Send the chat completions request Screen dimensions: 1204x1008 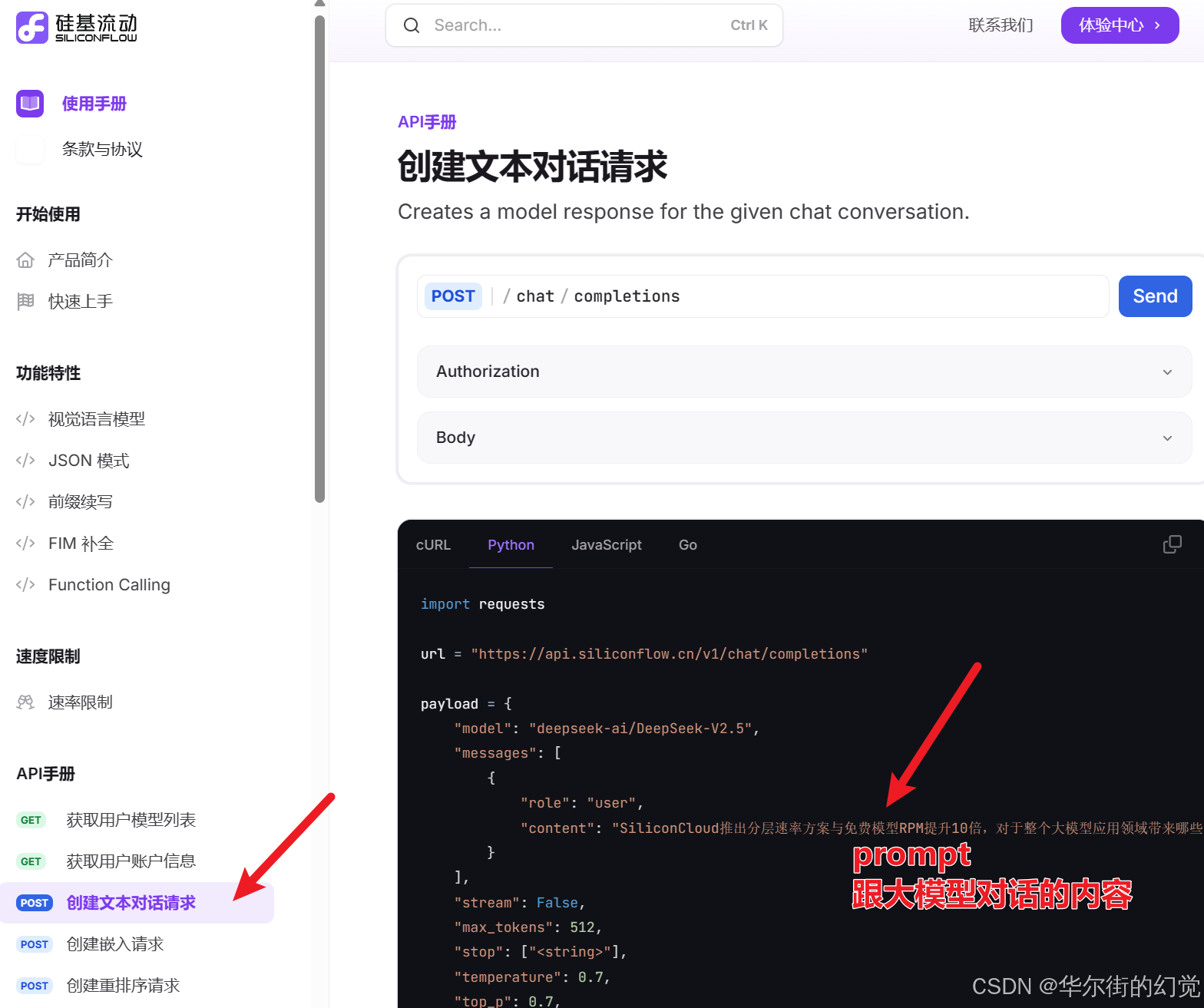point(1155,296)
